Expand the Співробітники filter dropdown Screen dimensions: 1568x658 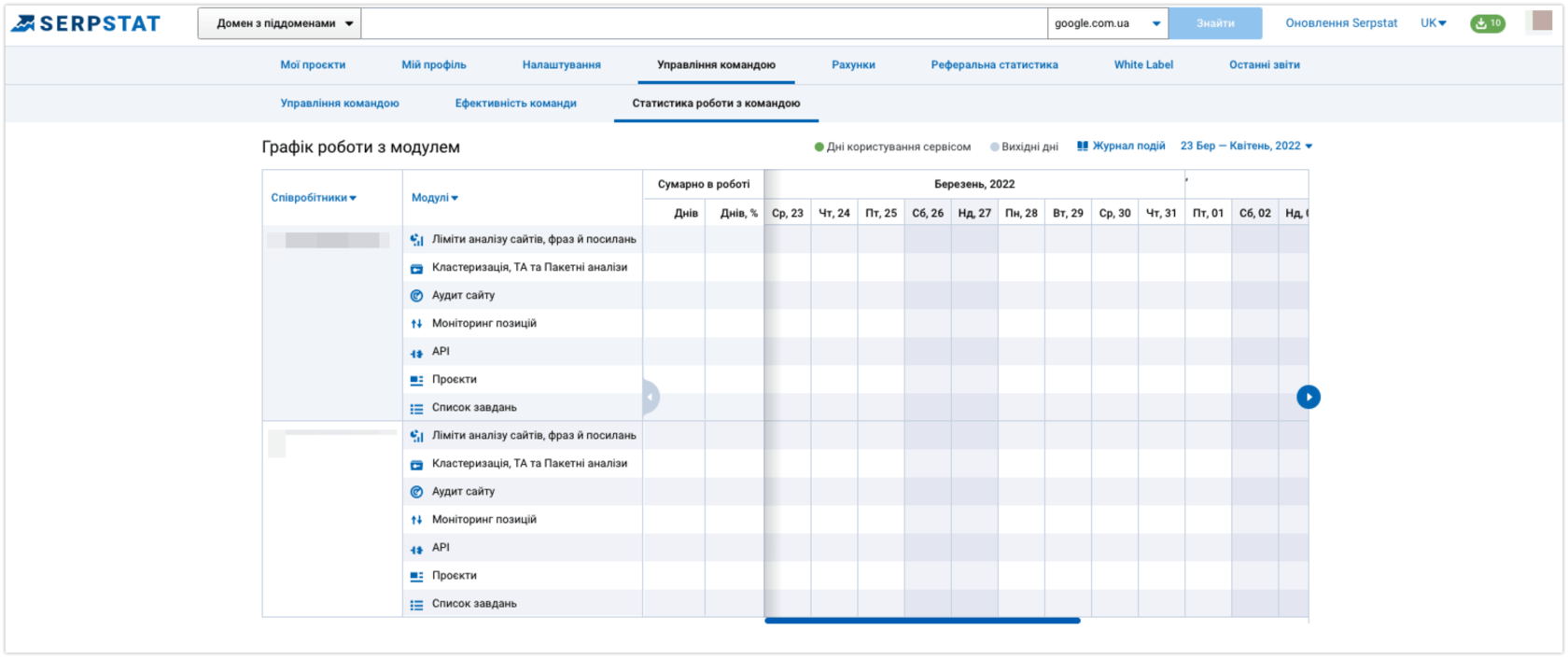pyautogui.click(x=314, y=198)
